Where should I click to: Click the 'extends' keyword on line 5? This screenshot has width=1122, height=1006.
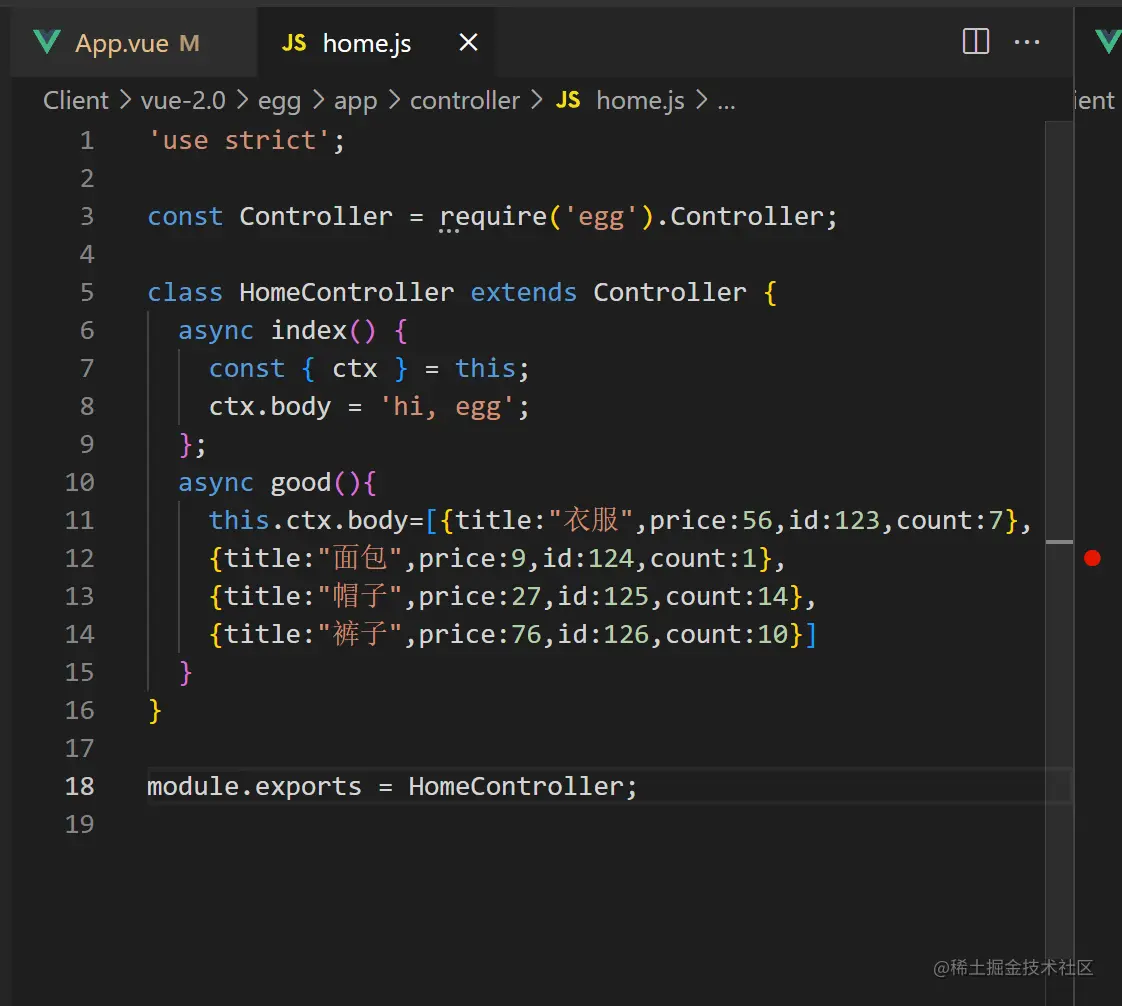523,293
